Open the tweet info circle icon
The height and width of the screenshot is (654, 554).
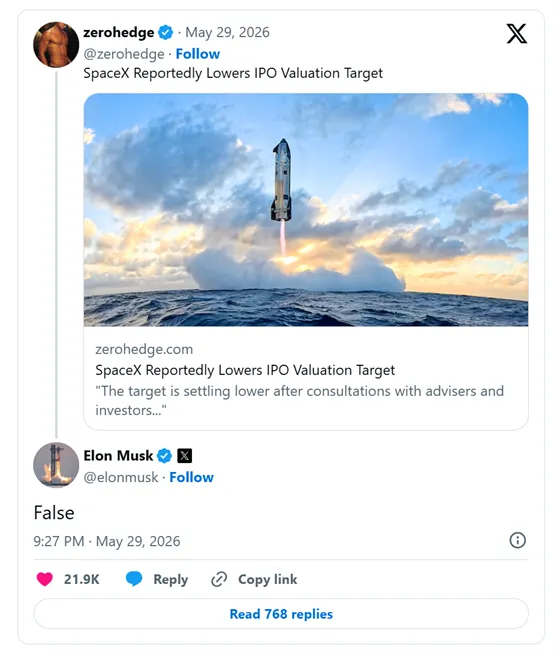pos(518,541)
